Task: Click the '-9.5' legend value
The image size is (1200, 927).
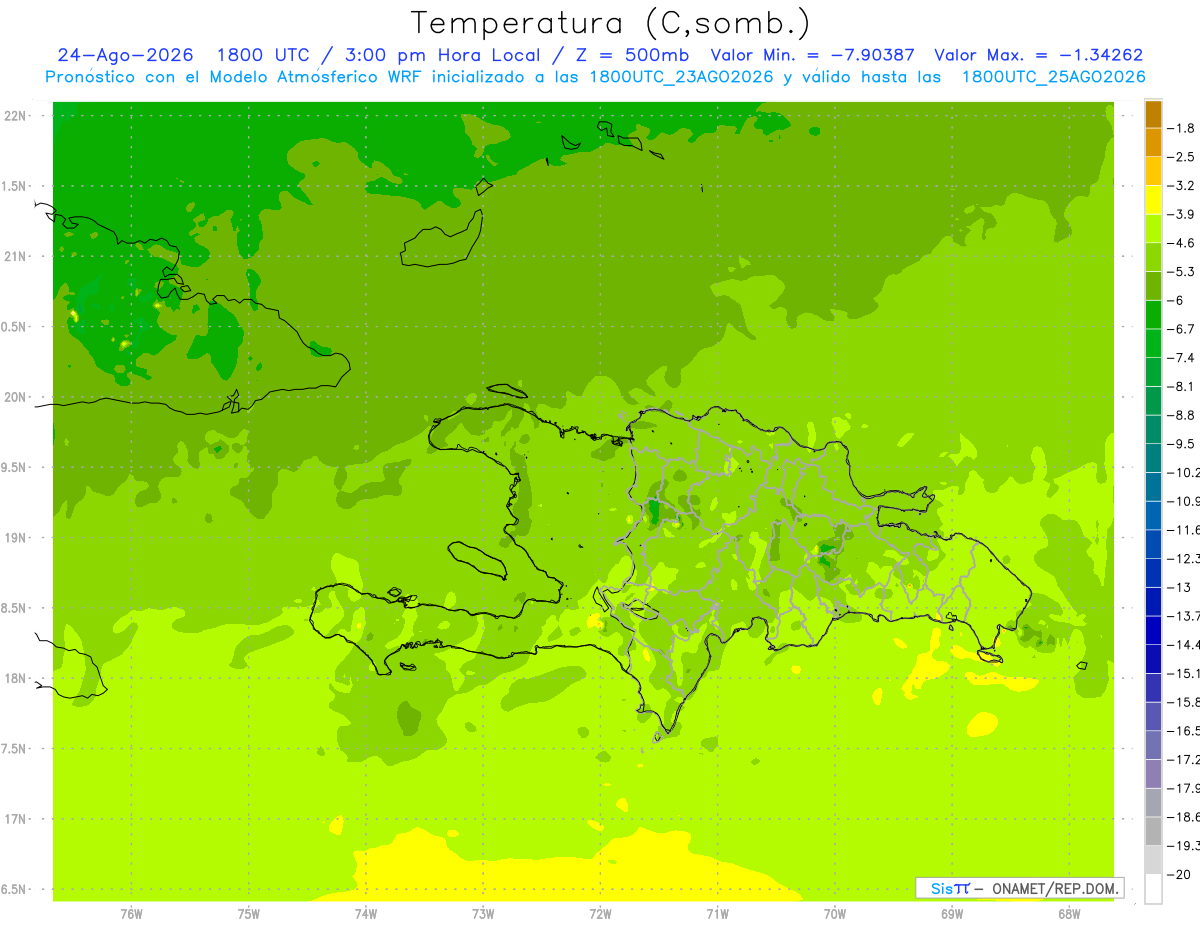Action: tap(1182, 444)
